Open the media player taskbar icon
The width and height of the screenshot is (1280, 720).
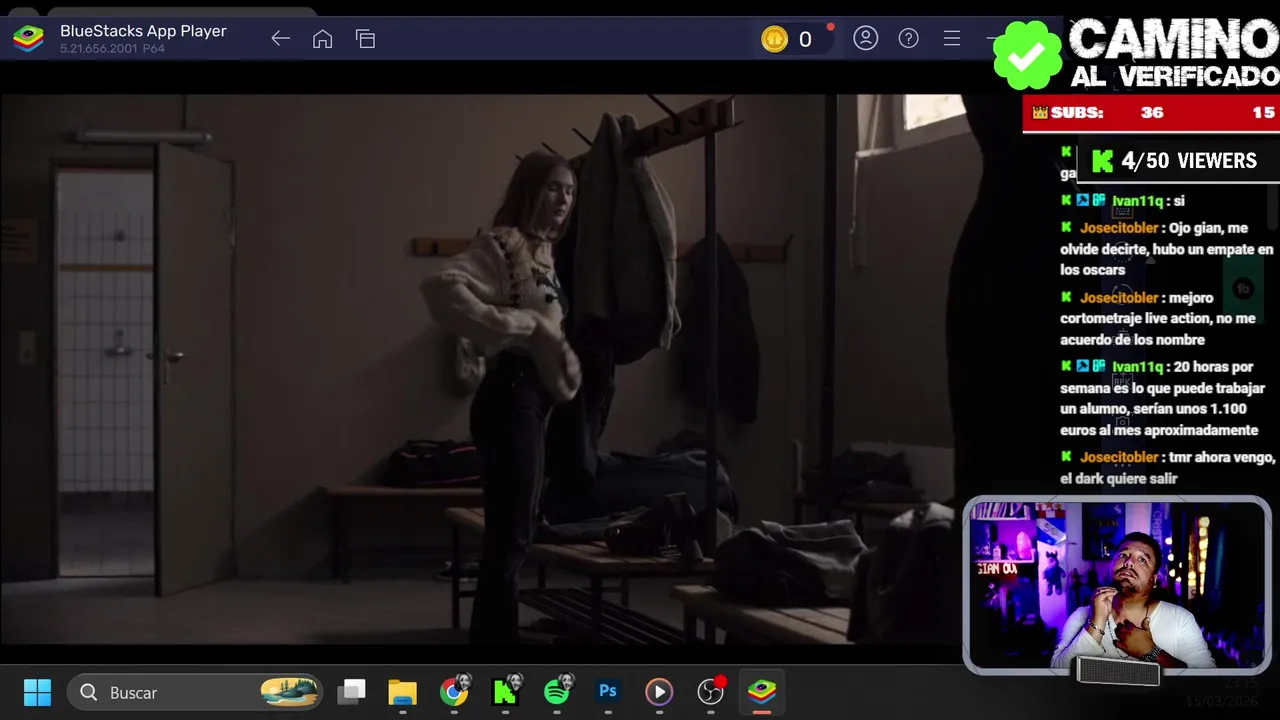pos(659,692)
